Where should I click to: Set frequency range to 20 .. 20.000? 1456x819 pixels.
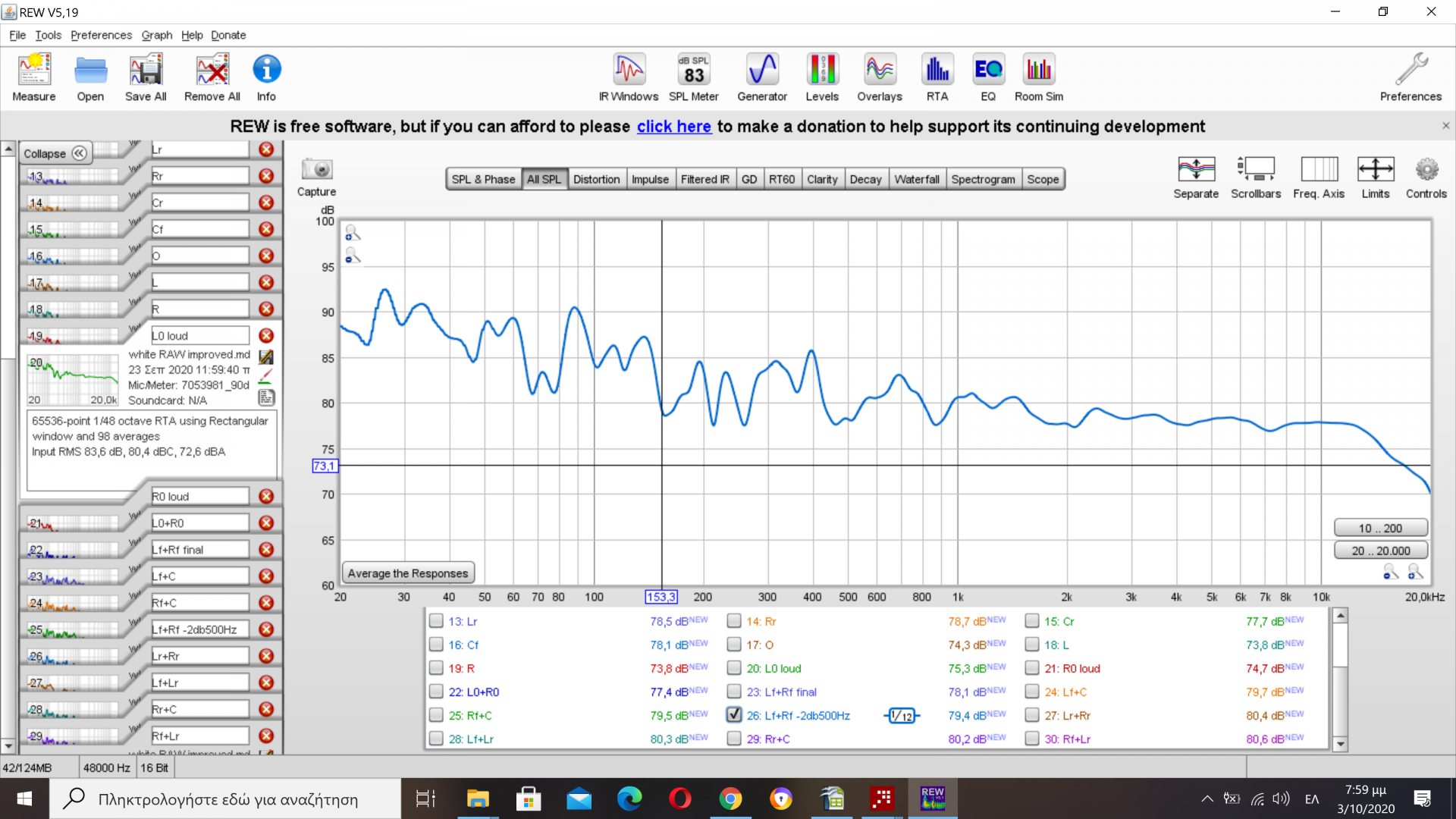(x=1380, y=551)
